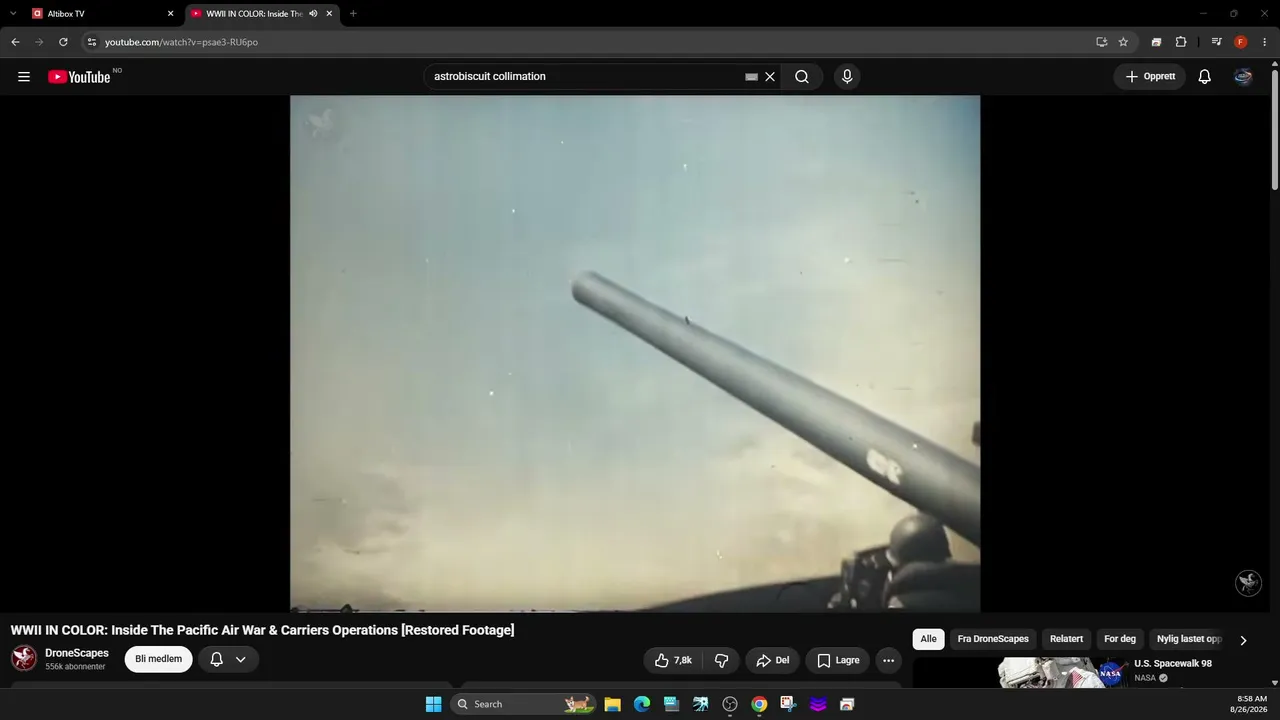Like the video with thumbs up
The width and height of the screenshot is (1280, 720).
click(x=673, y=660)
